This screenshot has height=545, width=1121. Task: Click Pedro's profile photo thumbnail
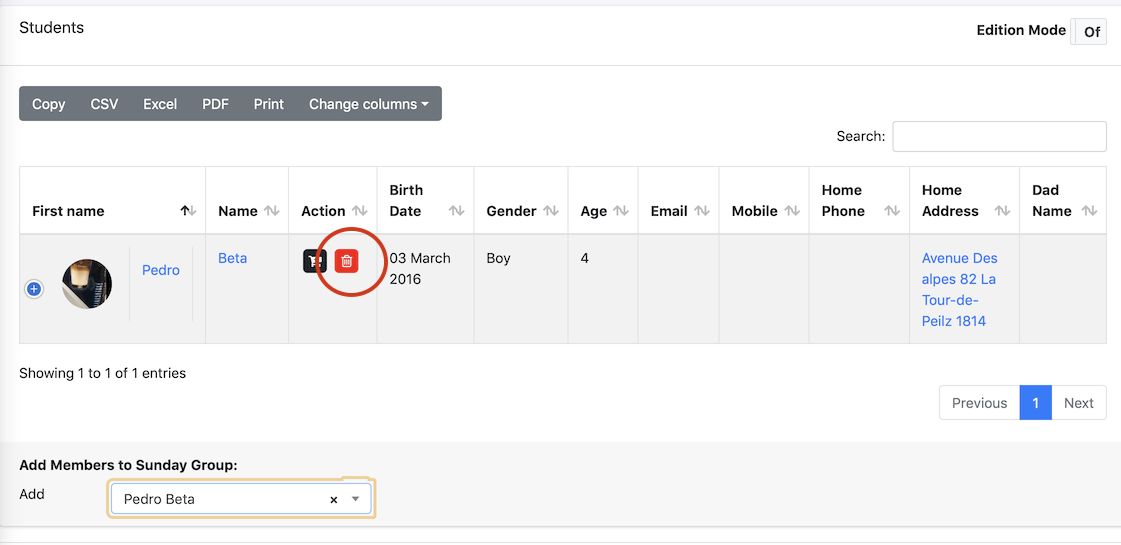pos(87,284)
